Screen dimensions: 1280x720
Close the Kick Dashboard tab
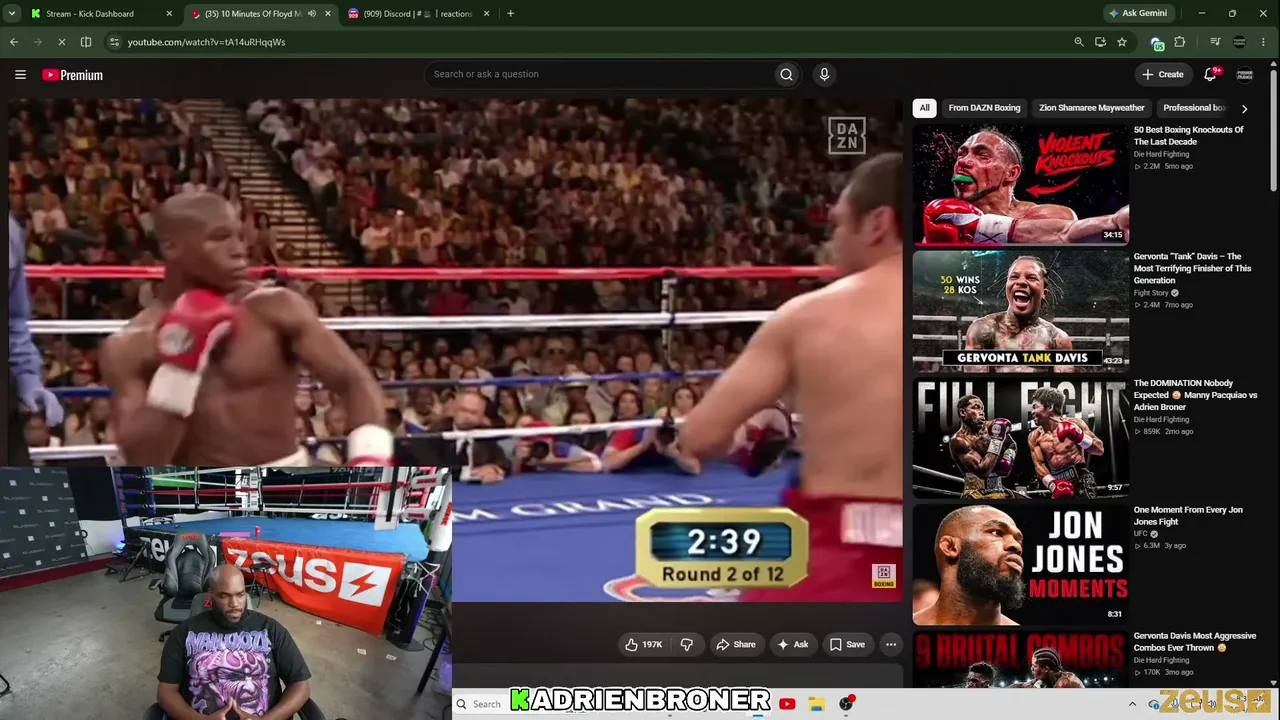169,14
